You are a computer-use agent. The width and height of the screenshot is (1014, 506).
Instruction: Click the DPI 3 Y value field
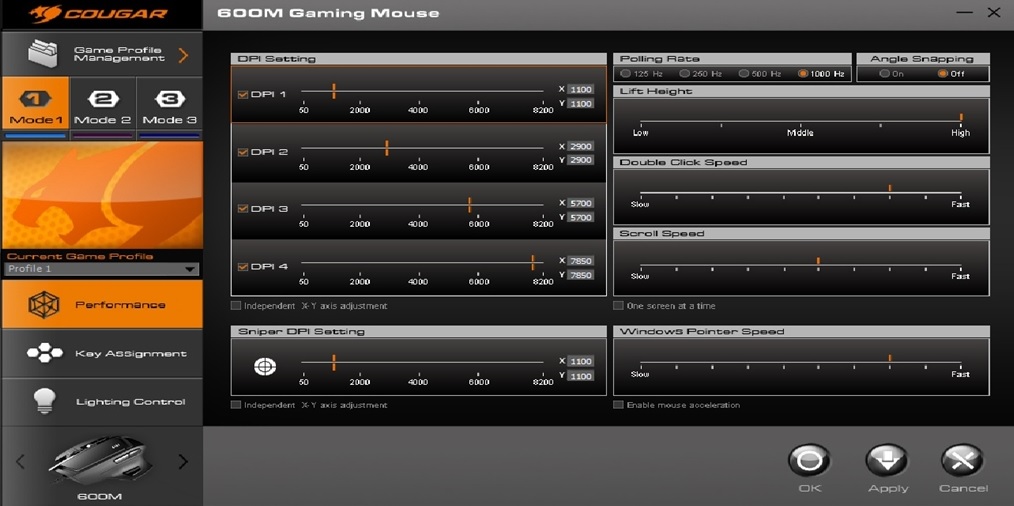[x=581, y=217]
